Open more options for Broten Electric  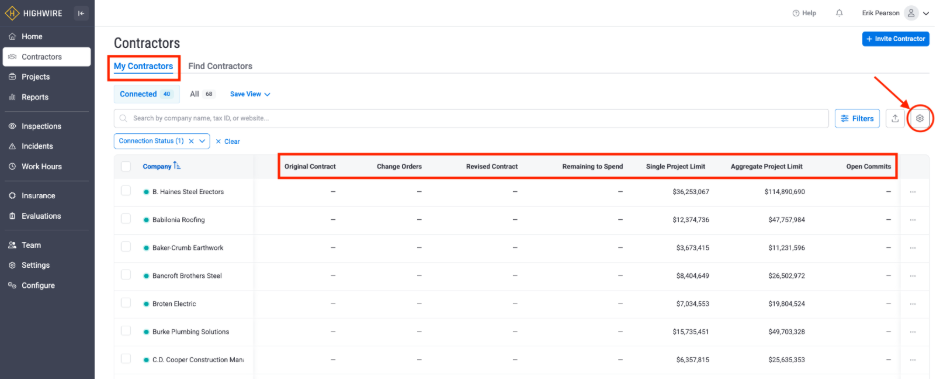[x=913, y=304]
